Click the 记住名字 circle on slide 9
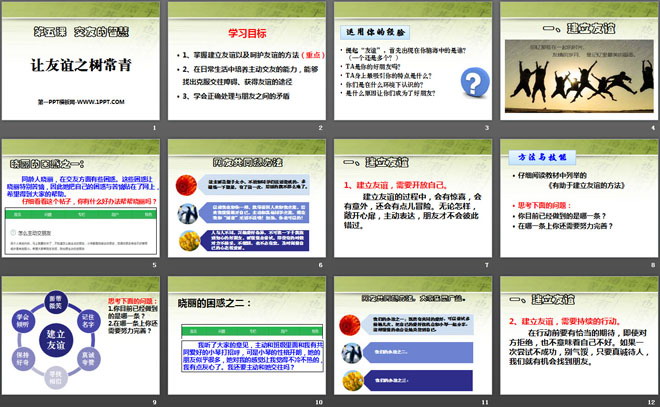 pos(88,320)
